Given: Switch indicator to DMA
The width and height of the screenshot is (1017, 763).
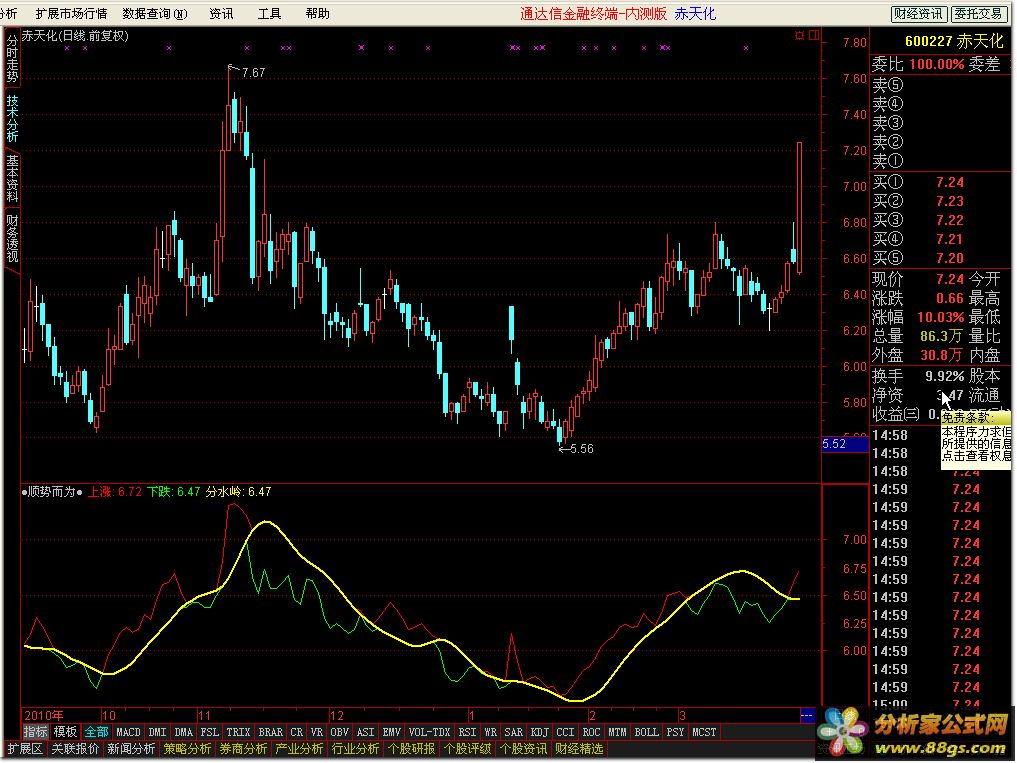Looking at the screenshot, I should 184,732.
